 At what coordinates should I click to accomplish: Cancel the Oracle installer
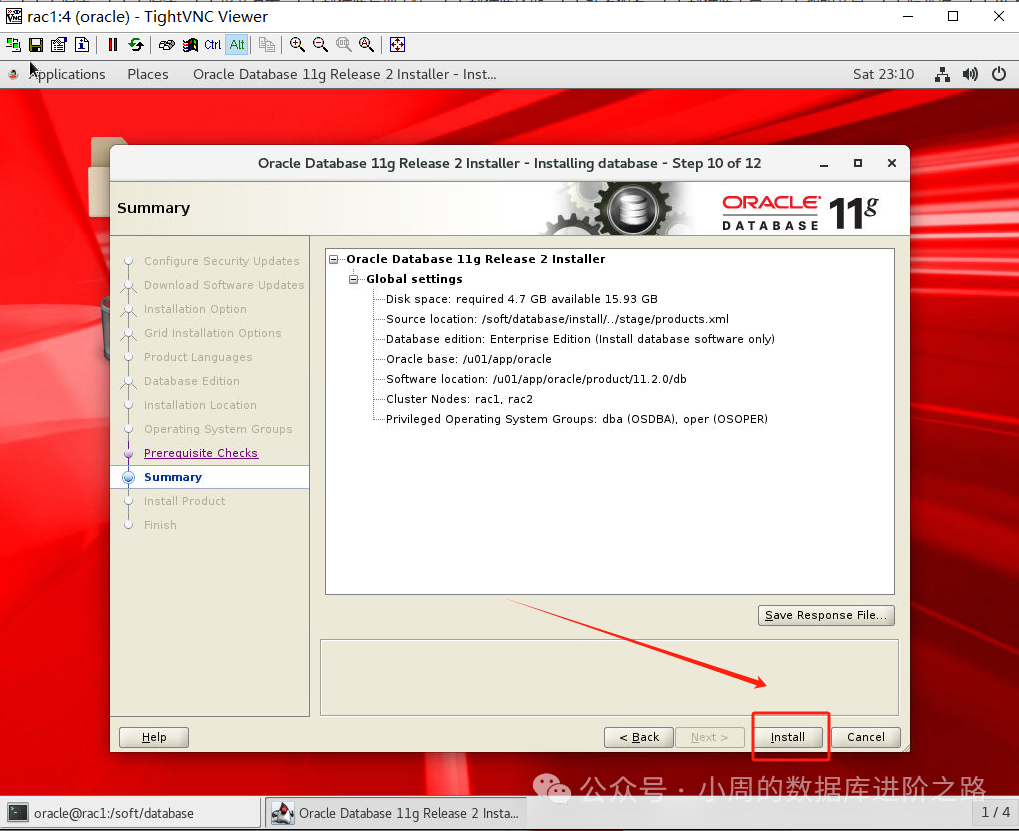point(866,737)
